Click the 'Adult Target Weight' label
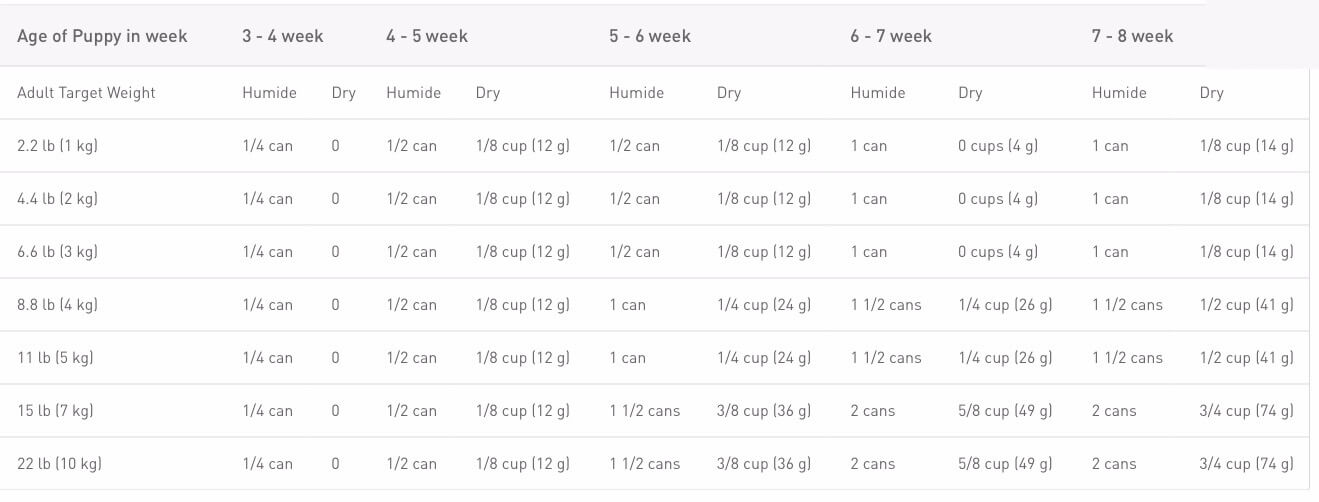The width and height of the screenshot is (1319, 502). point(87,93)
